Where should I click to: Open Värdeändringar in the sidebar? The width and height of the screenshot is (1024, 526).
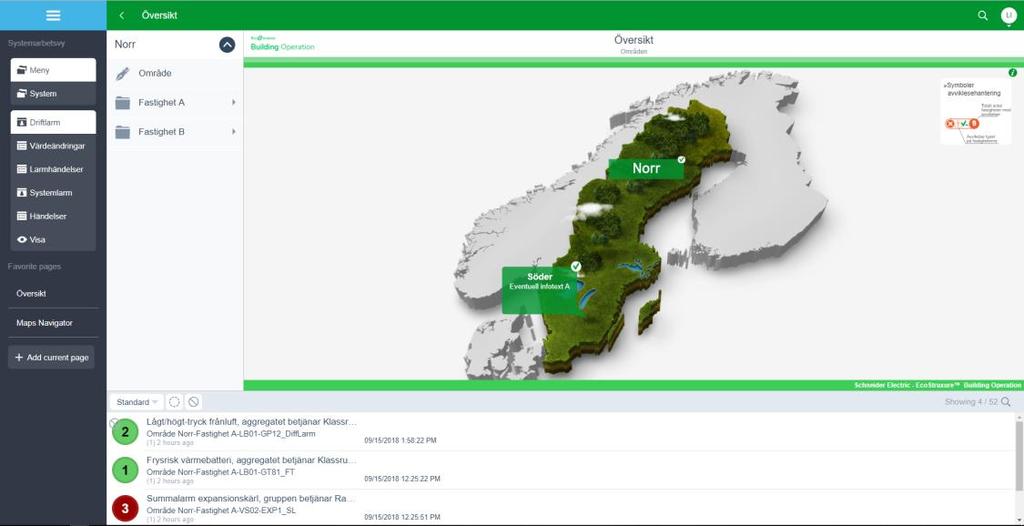click(x=53, y=146)
